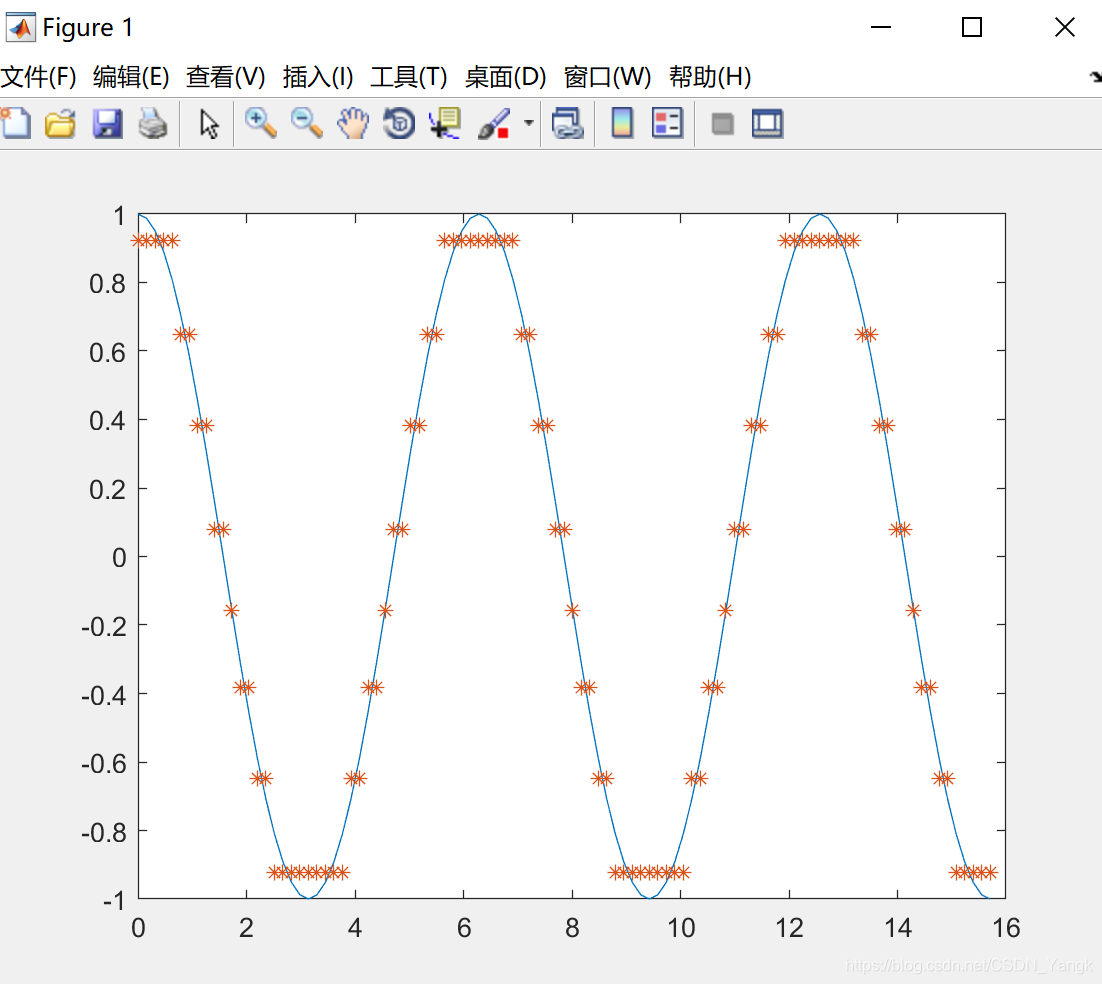The width and height of the screenshot is (1102, 984).
Task: Click the New Figure icon
Action: [15, 124]
